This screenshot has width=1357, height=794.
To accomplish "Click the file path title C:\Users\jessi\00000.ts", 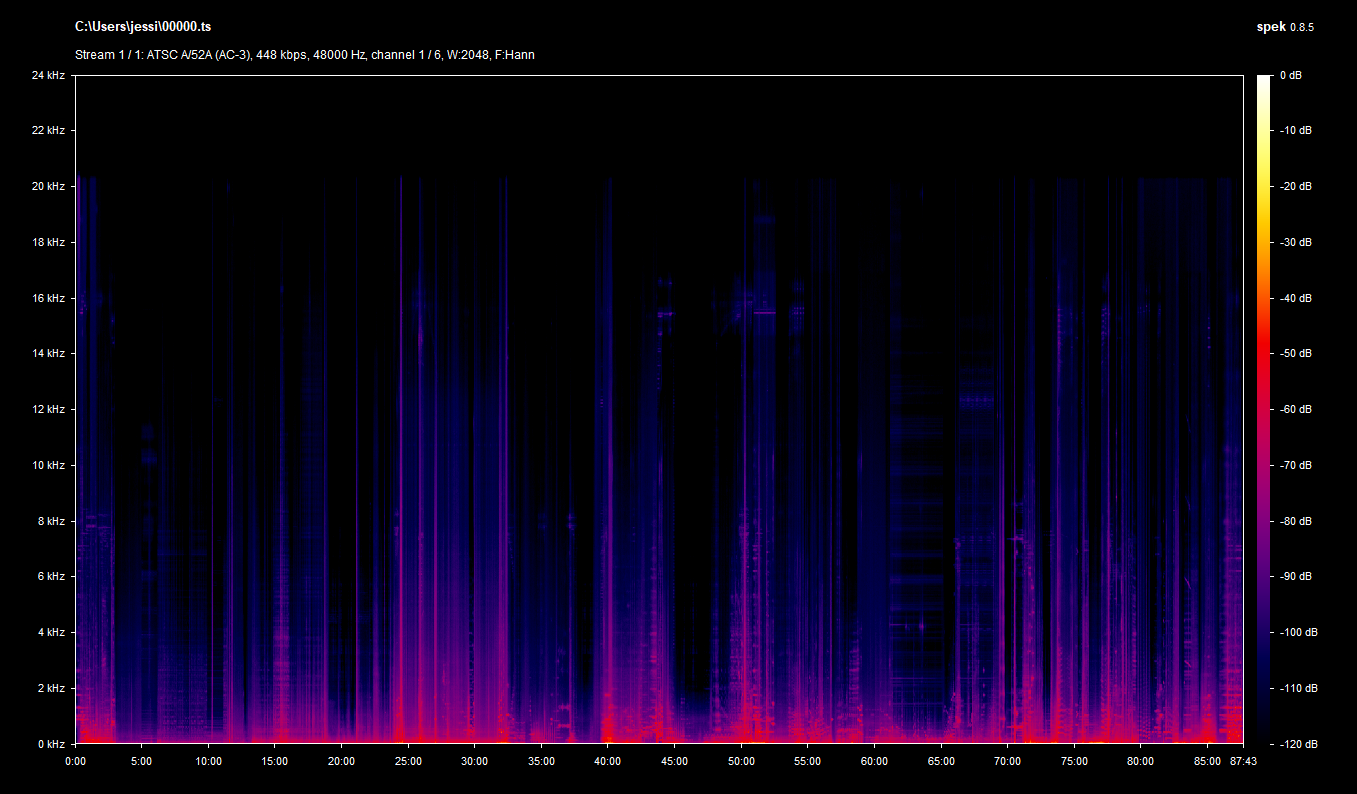I will tap(142, 27).
